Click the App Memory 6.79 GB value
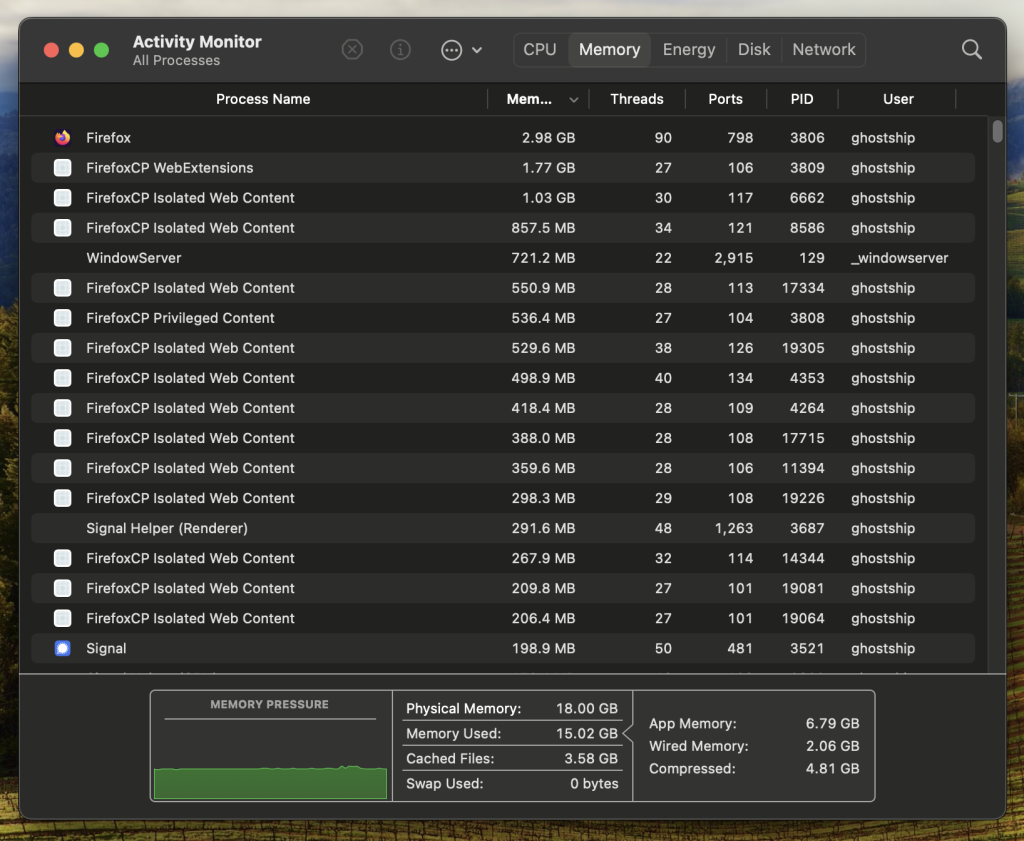Screen dimensions: 1024x841 [x=833, y=723]
